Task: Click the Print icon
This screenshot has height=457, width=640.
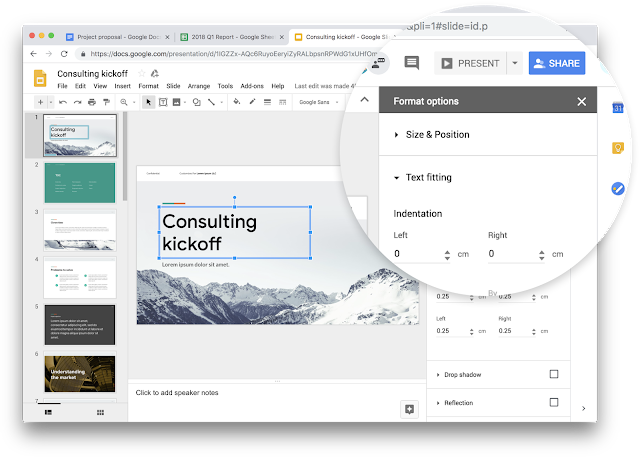Action: (x=92, y=102)
